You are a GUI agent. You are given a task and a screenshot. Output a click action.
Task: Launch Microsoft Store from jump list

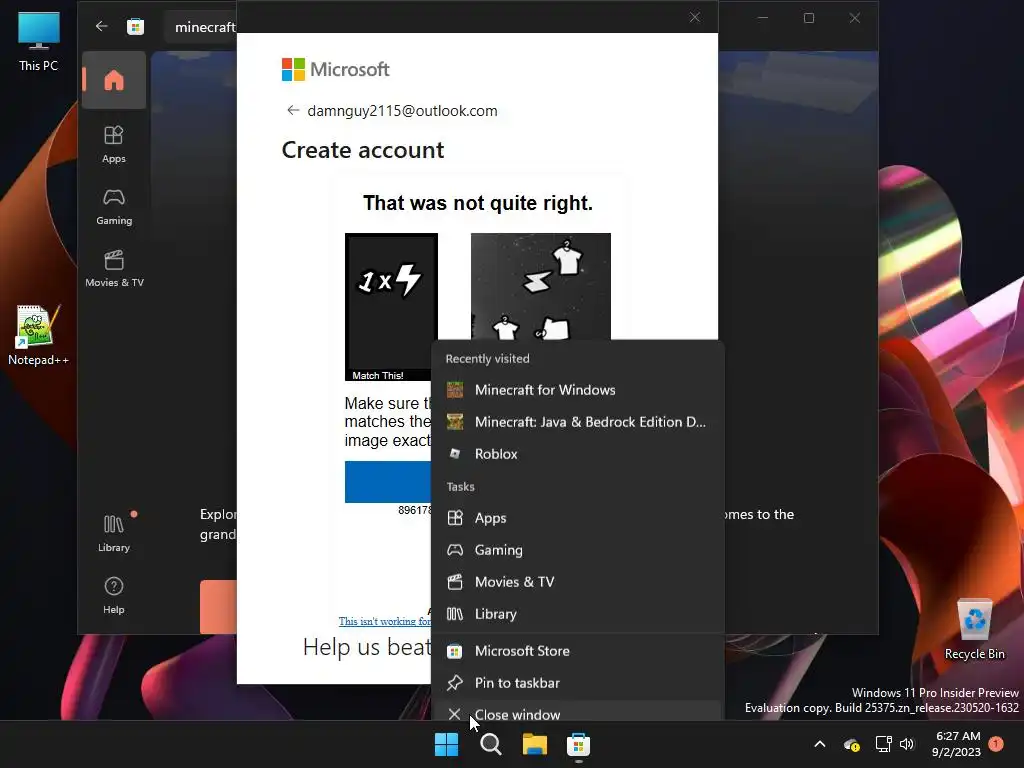[578, 651]
